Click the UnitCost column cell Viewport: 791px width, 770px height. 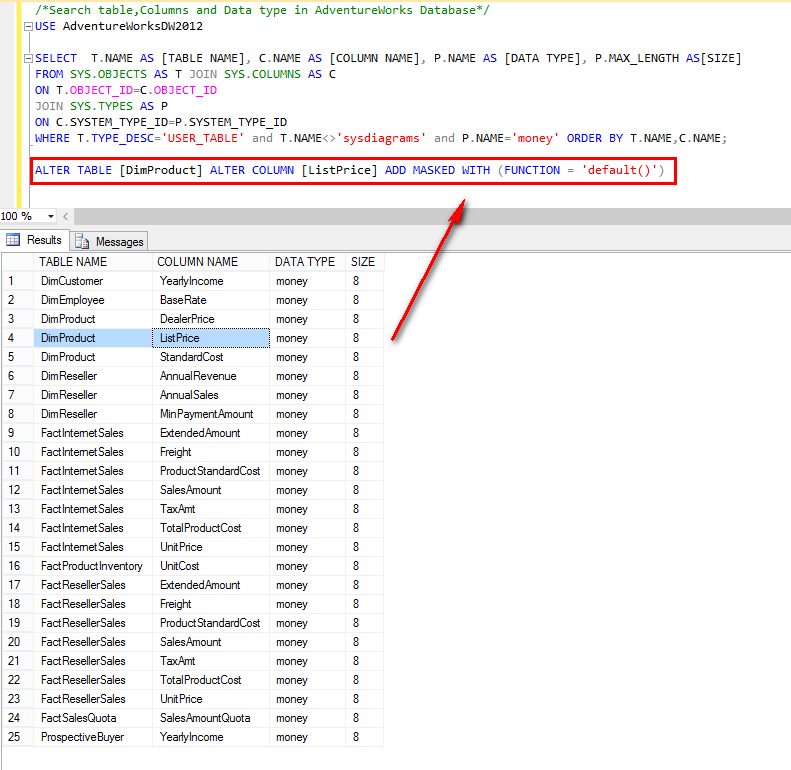[x=211, y=566]
